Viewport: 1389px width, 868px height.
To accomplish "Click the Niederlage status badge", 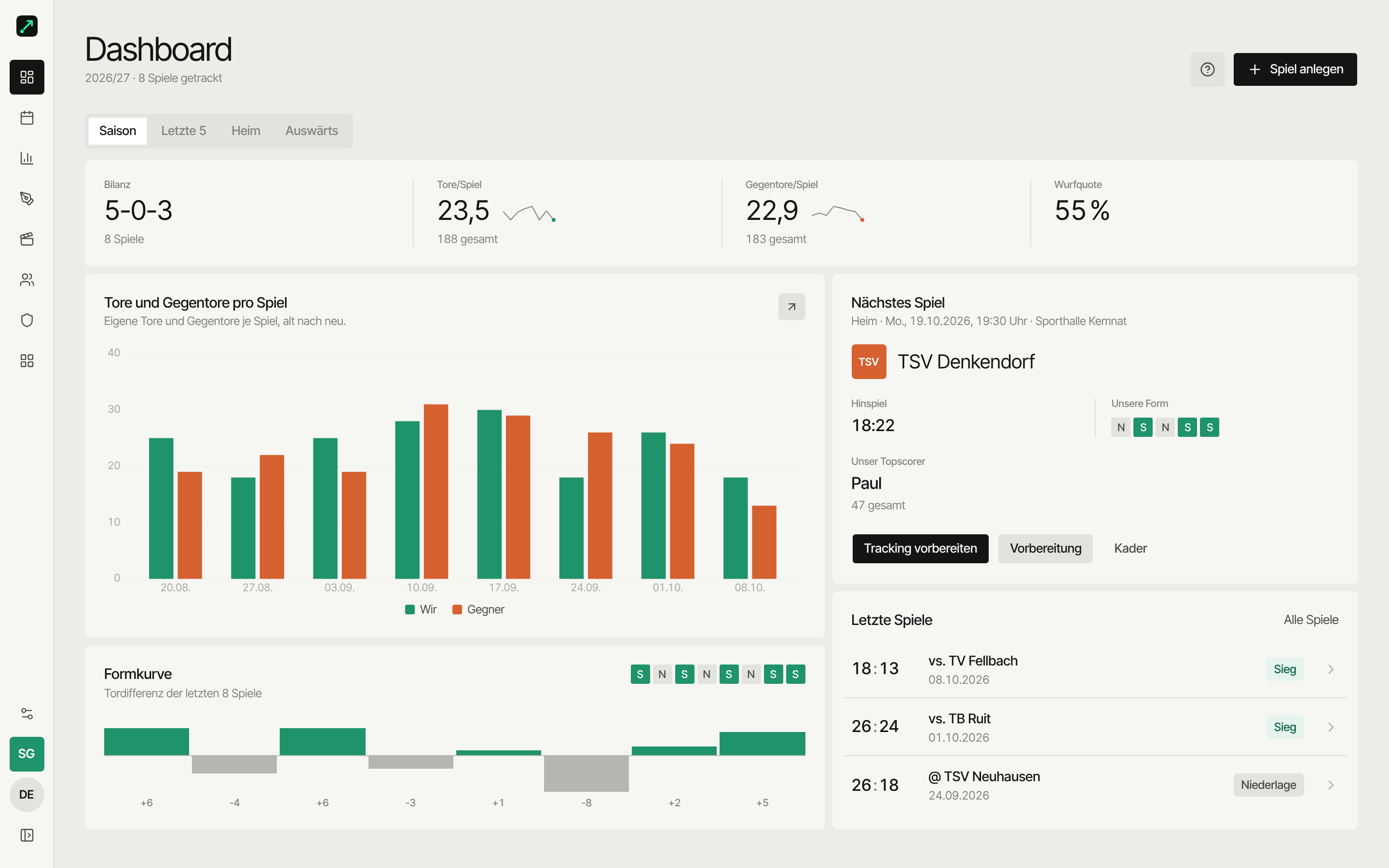I will click(1268, 785).
